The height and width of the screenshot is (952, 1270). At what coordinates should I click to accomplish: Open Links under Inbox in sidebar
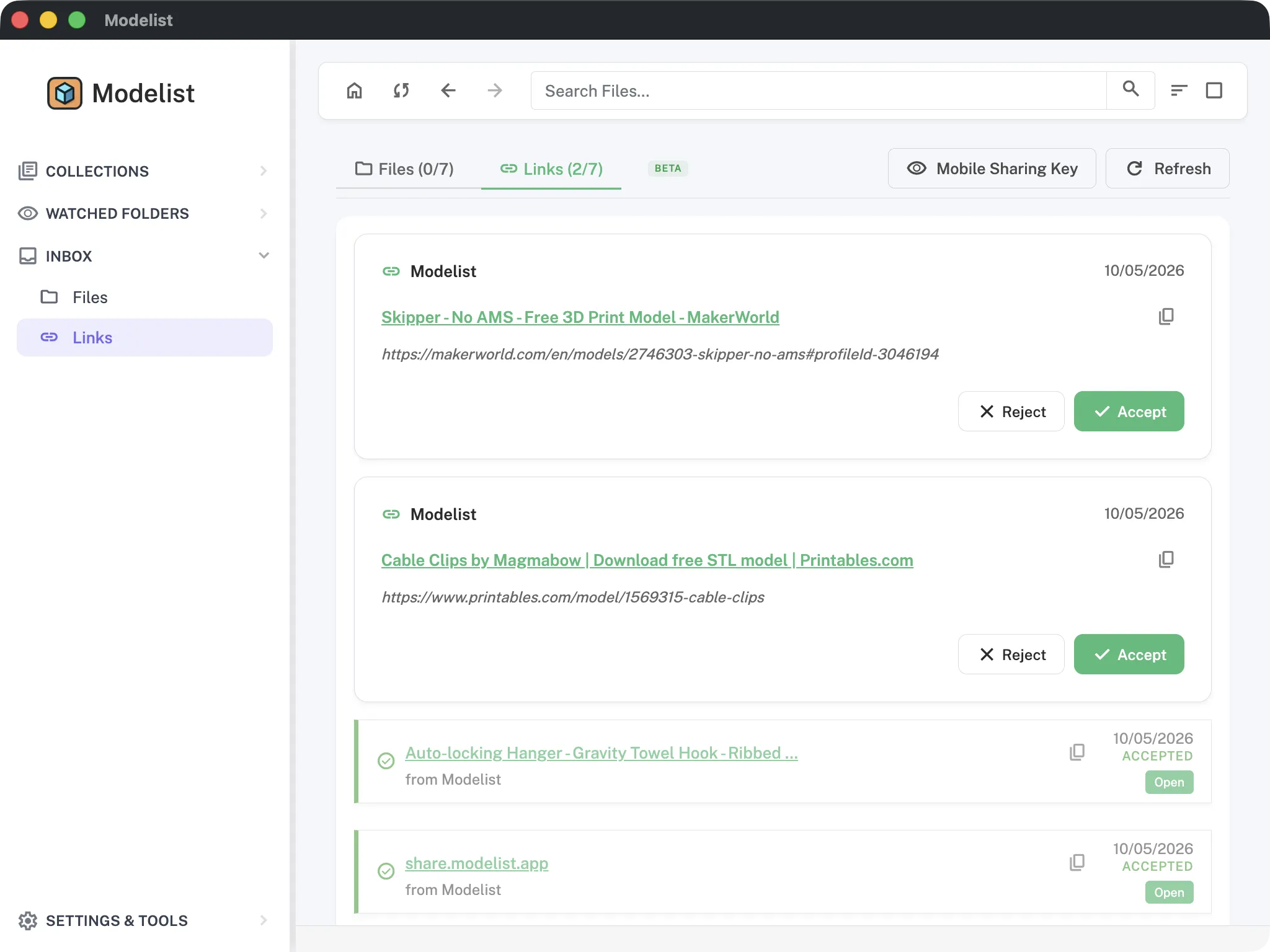click(x=144, y=338)
